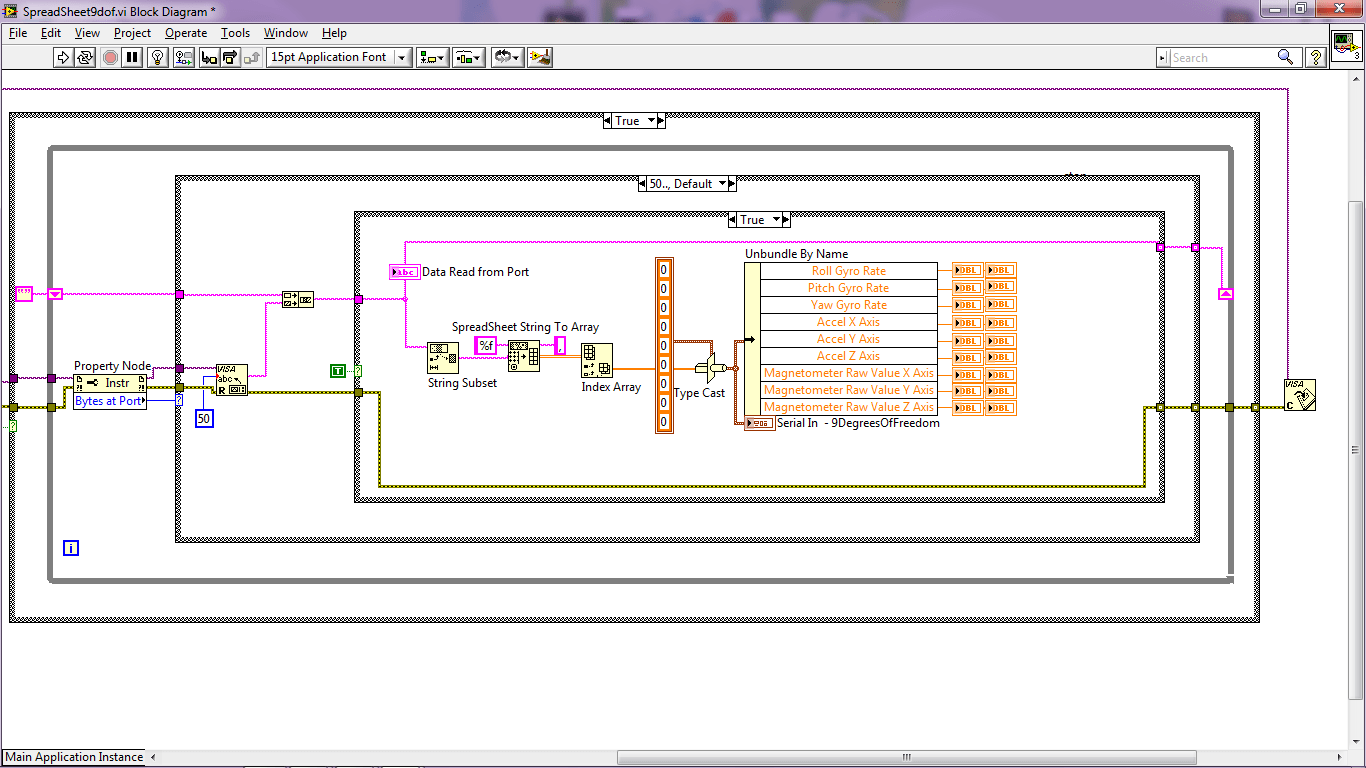This screenshot has height=768, width=1366.
Task: Click the vertical scrollbar up arrow
Action: [x=1357, y=79]
